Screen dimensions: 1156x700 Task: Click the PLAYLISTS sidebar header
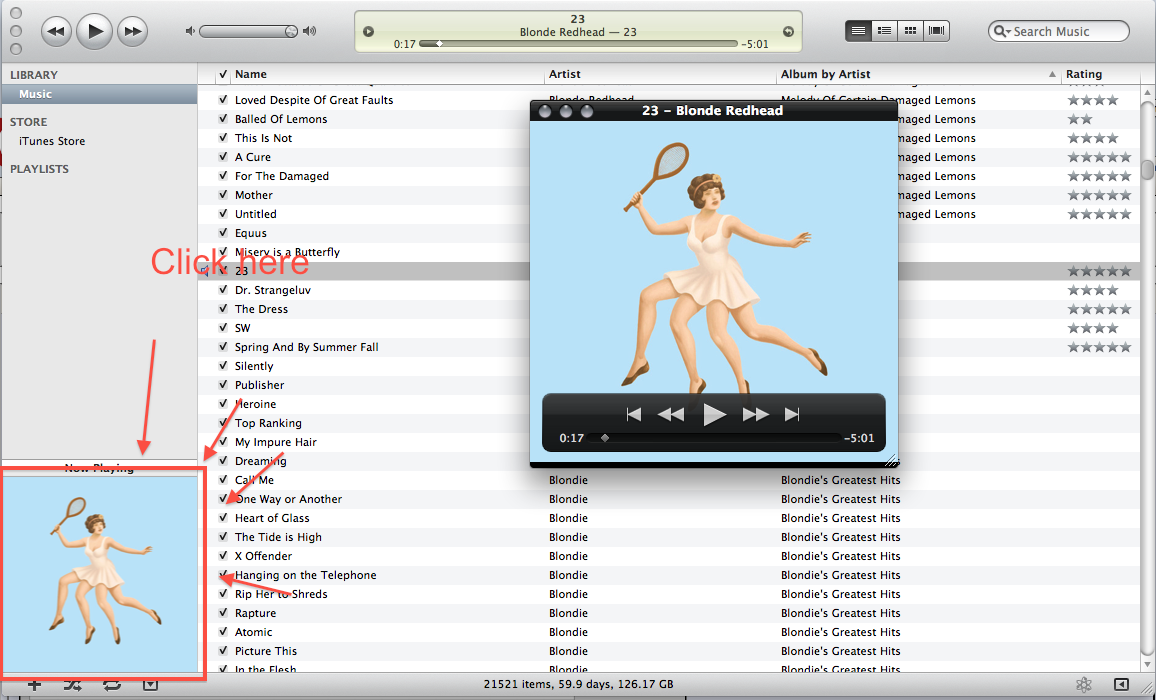39,169
